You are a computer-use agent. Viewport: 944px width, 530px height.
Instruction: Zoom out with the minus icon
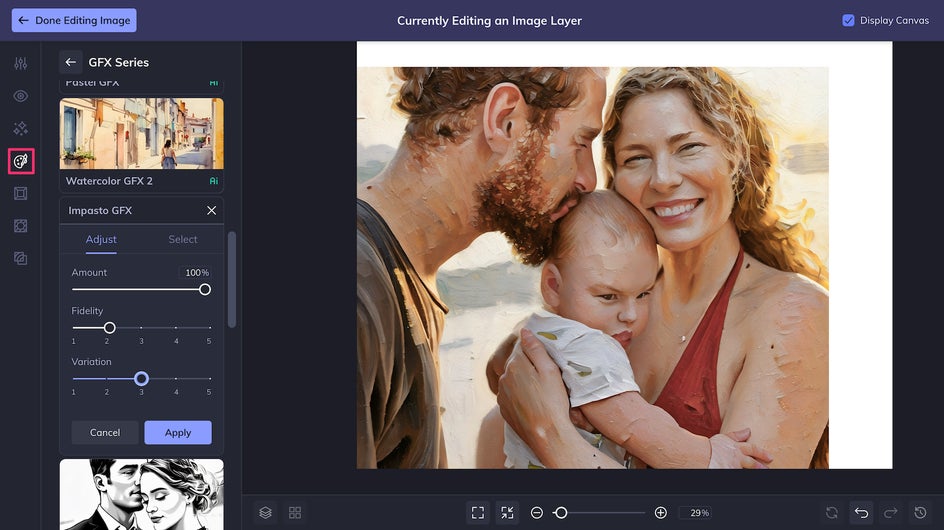(537, 513)
